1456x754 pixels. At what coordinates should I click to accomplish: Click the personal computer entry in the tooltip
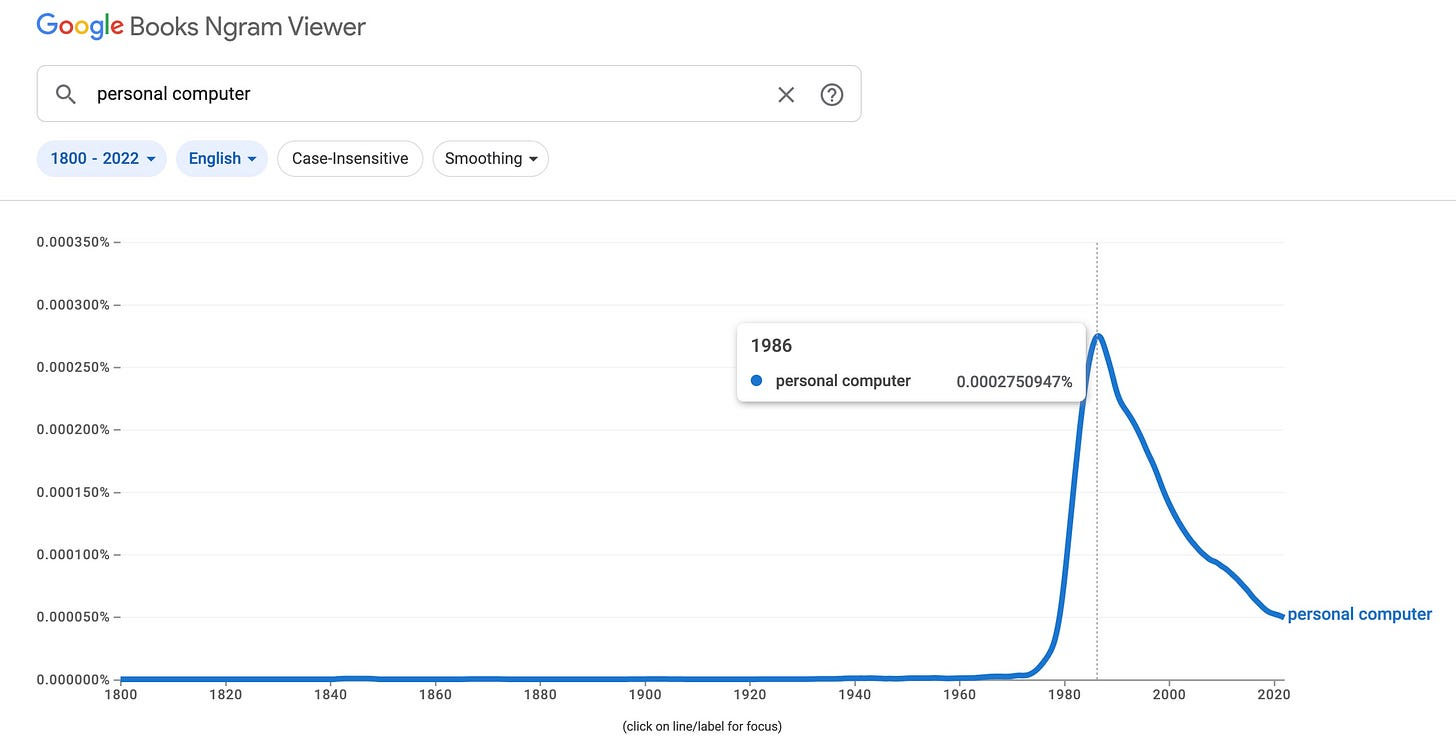click(843, 381)
